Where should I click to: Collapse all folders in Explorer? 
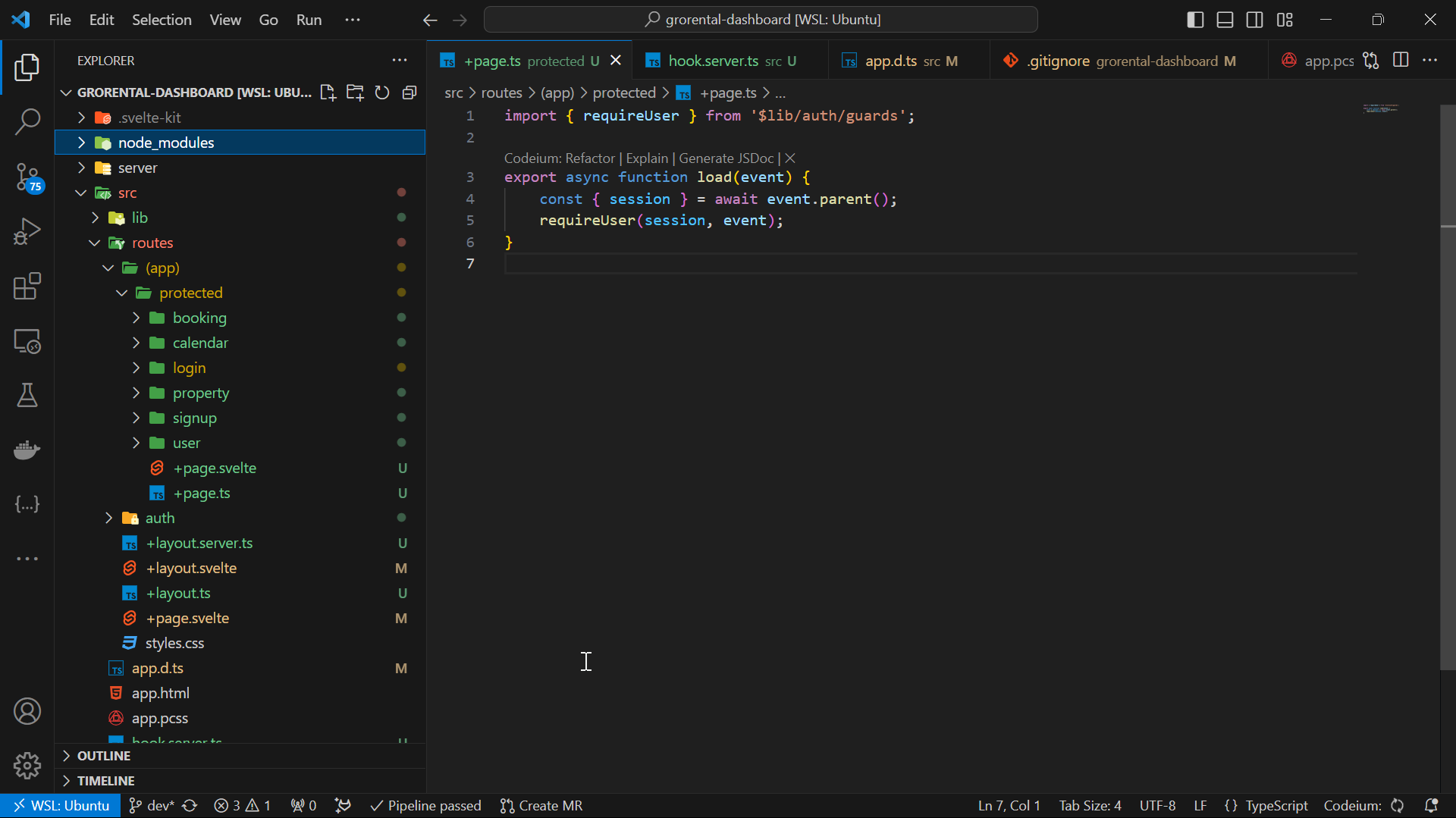pyautogui.click(x=409, y=92)
